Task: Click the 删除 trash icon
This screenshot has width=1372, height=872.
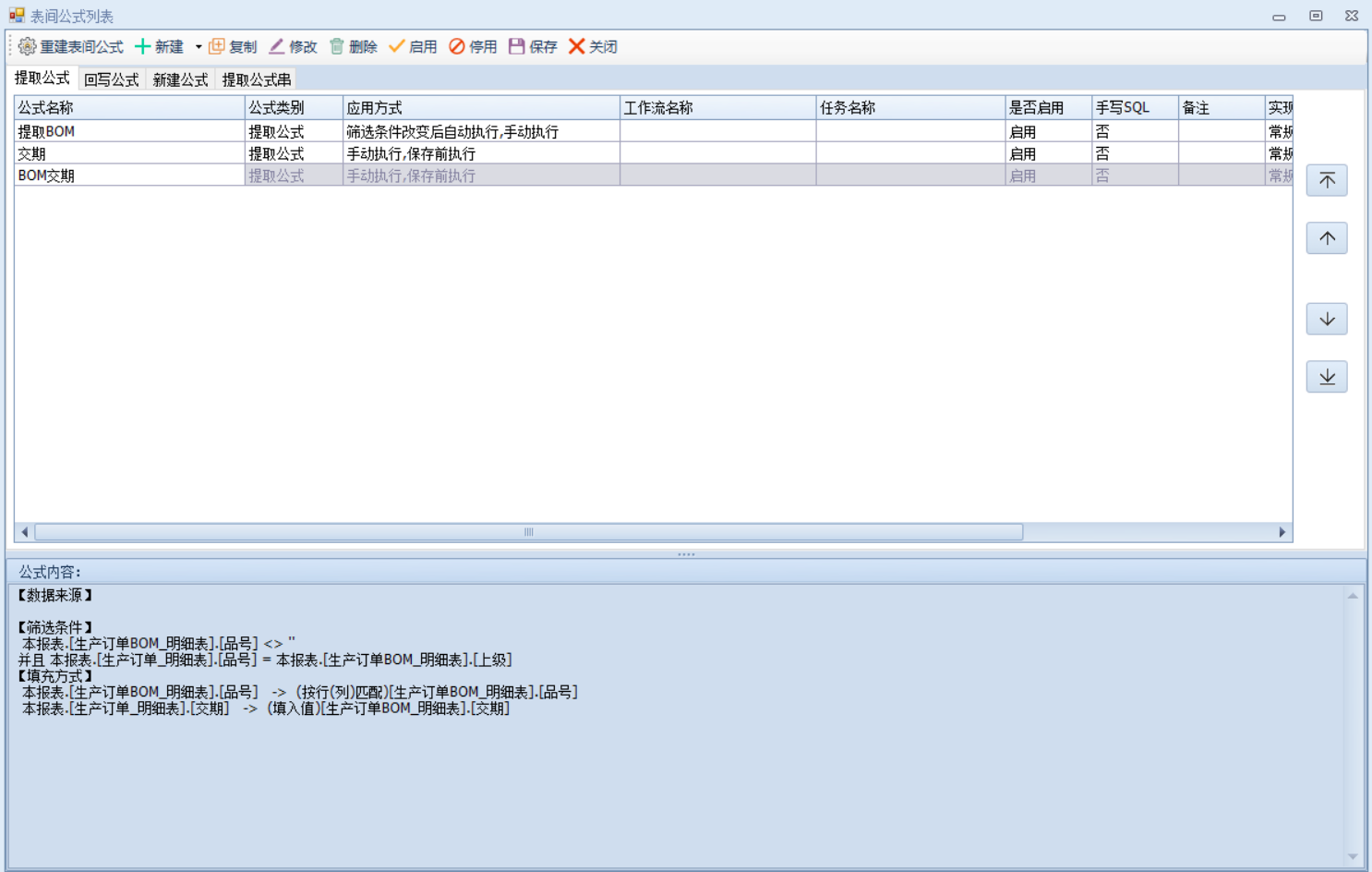Action: pos(337,46)
